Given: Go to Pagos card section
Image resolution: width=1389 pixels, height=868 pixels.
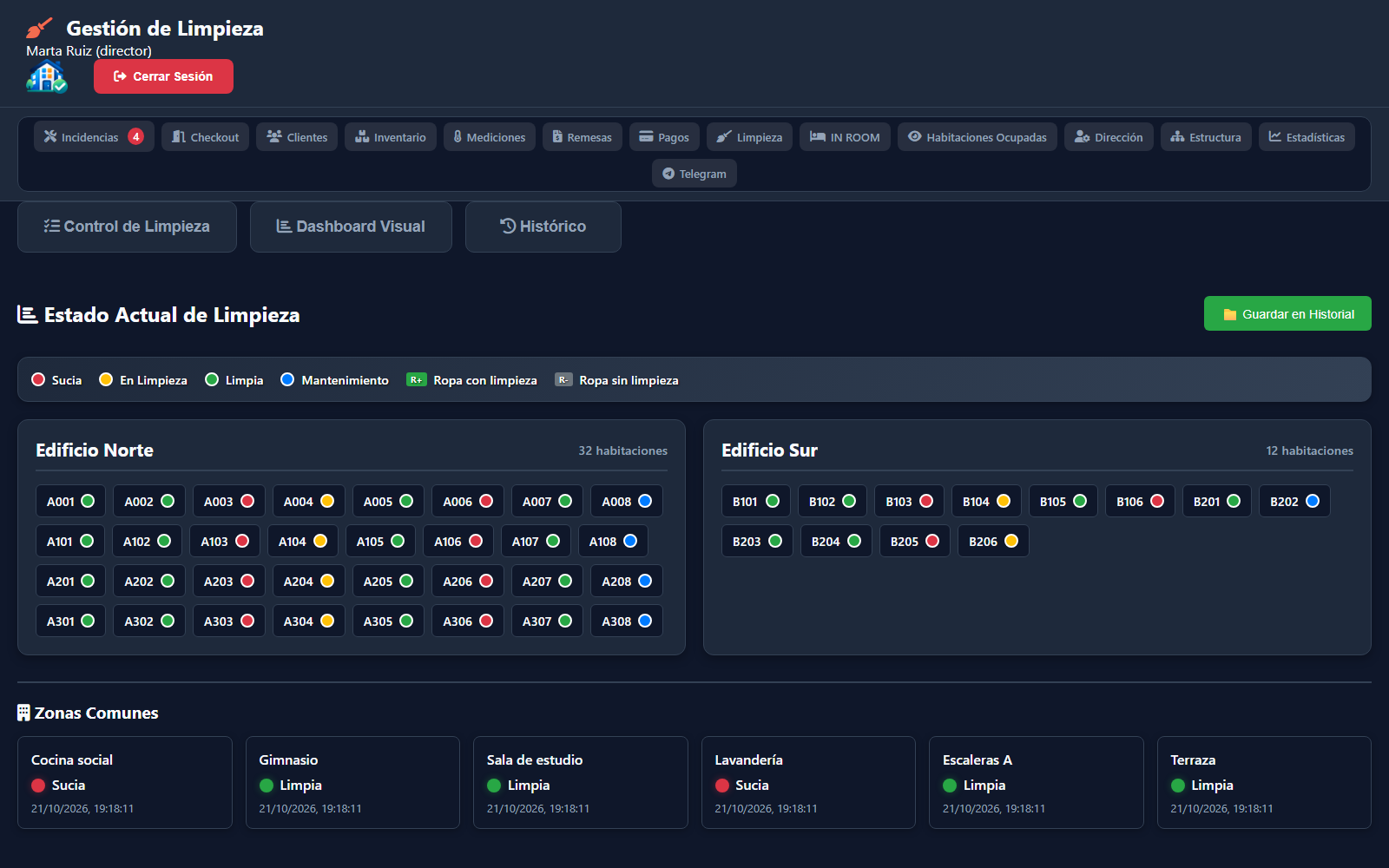Looking at the screenshot, I should [x=664, y=137].
